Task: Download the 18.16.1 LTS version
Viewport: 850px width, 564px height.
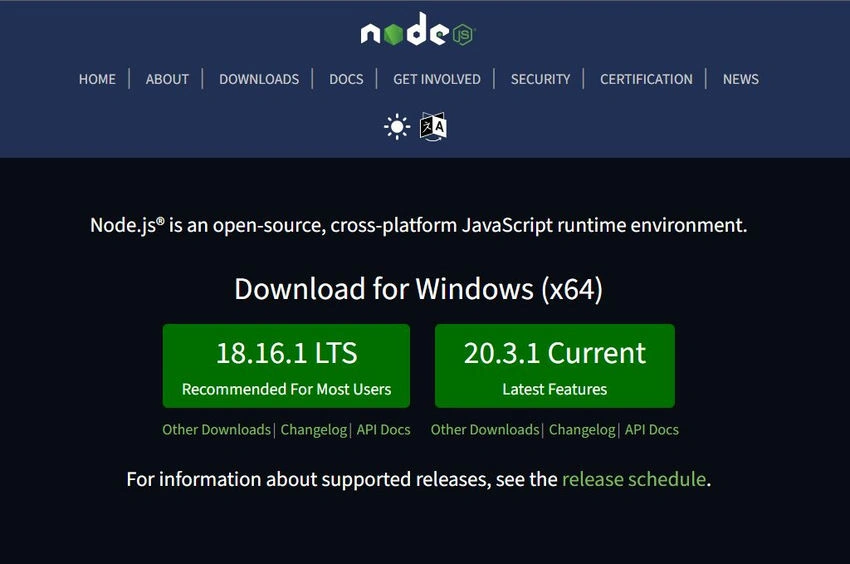Action: click(x=286, y=366)
